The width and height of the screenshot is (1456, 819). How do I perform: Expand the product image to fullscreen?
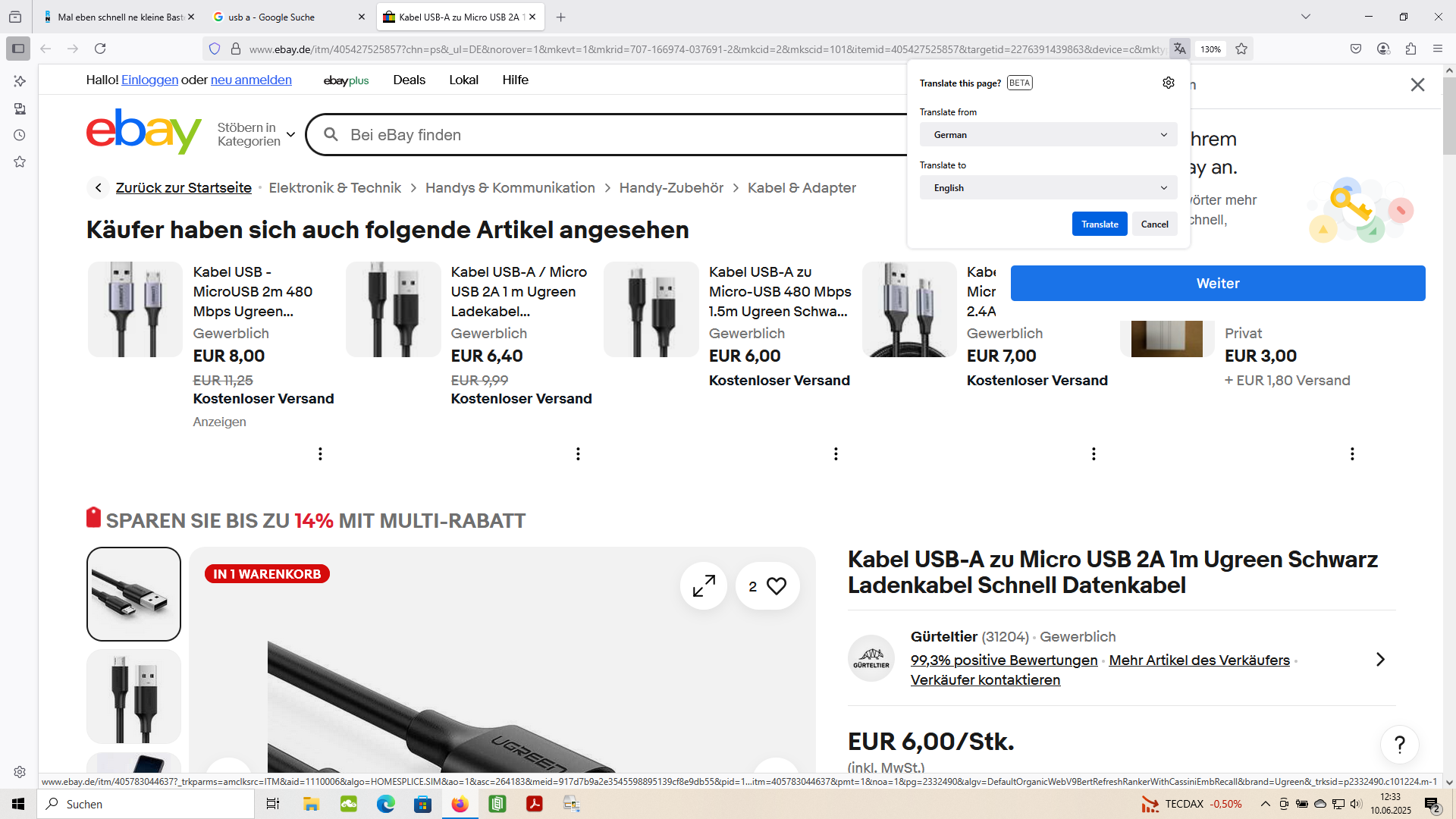(x=703, y=585)
